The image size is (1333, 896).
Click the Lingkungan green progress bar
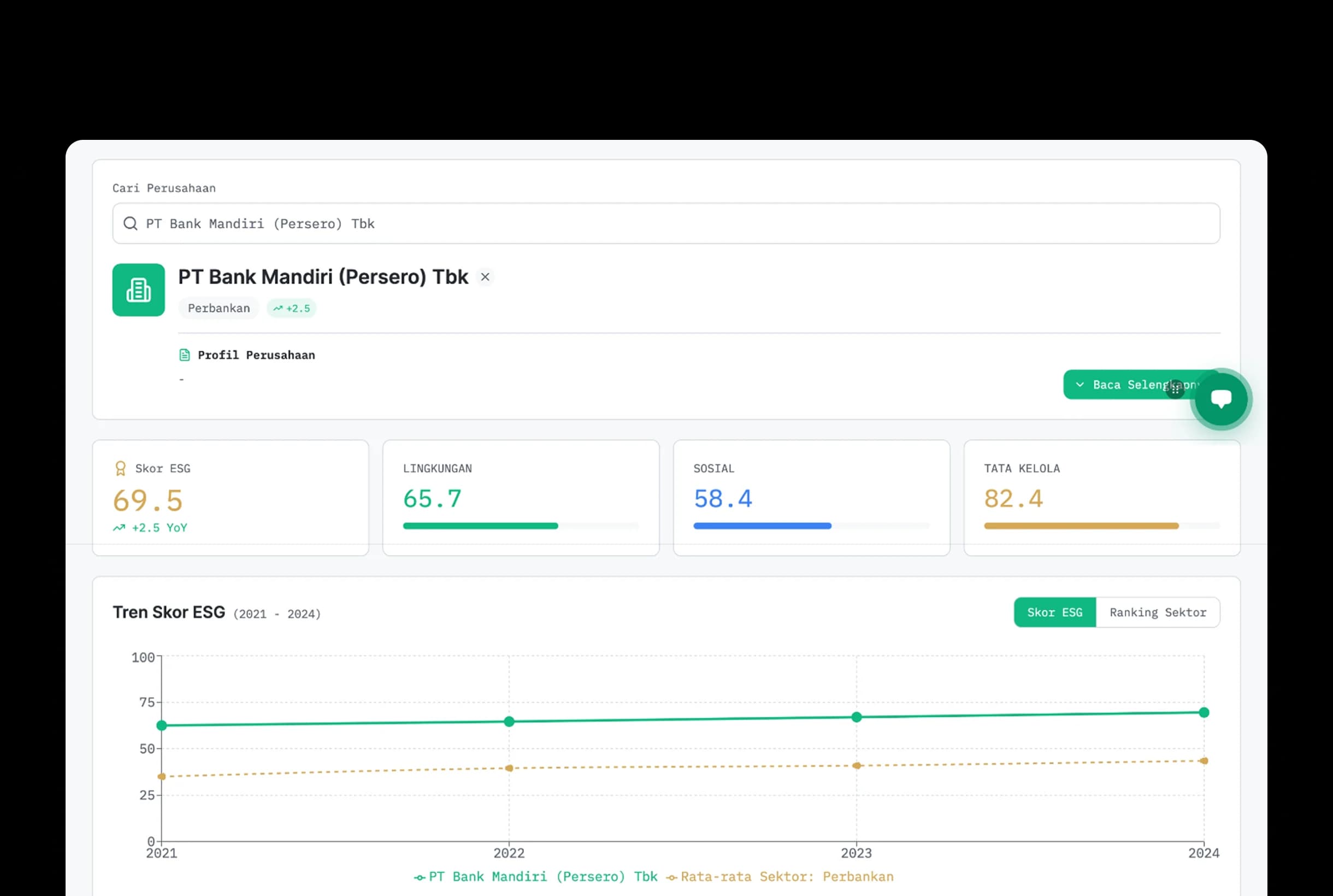tap(481, 526)
